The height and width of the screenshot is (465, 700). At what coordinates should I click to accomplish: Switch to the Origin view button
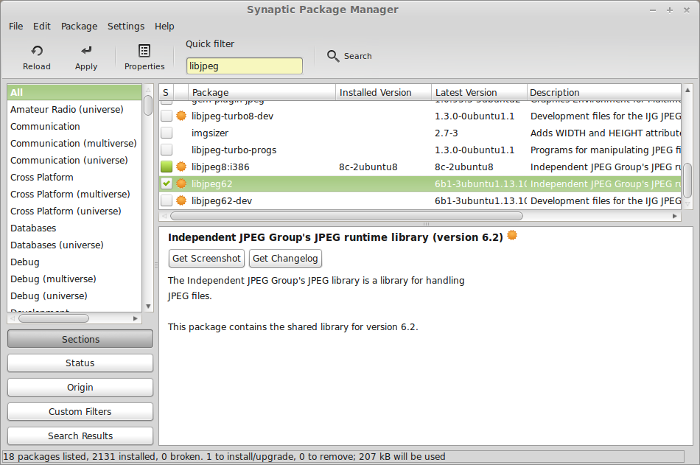point(80,387)
